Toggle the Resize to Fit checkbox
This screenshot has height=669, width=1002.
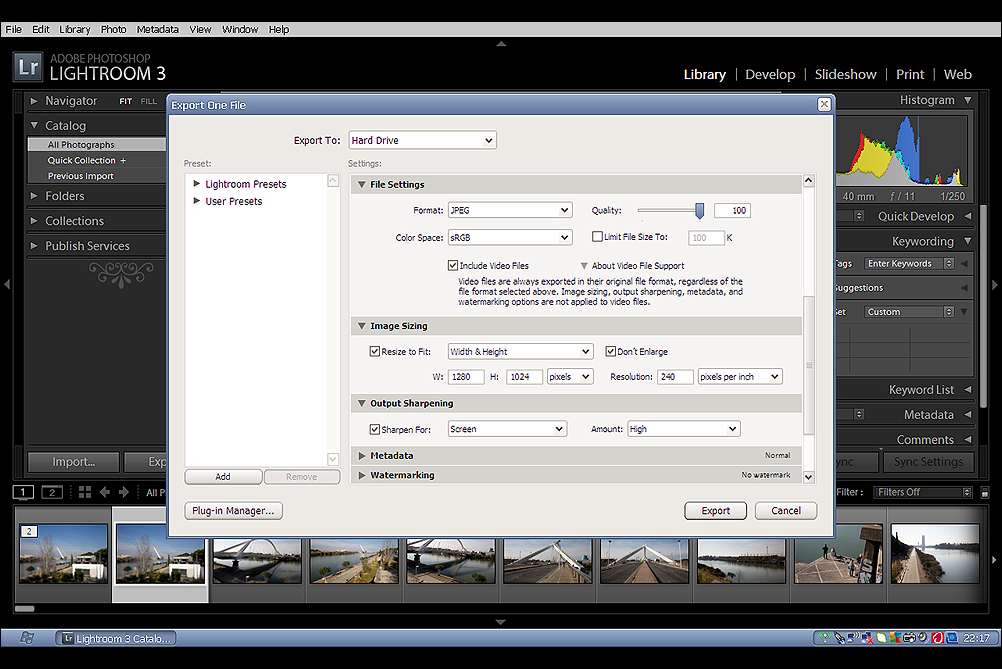point(375,351)
